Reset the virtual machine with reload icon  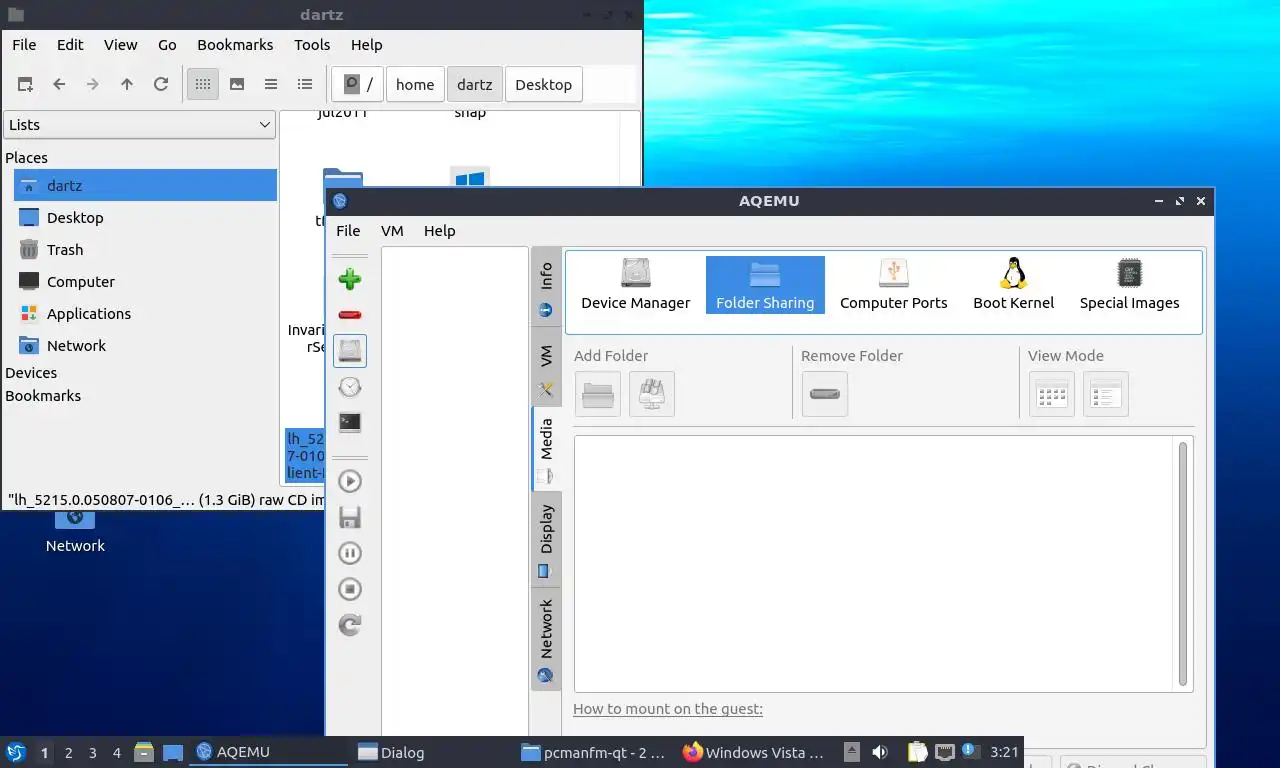click(350, 625)
